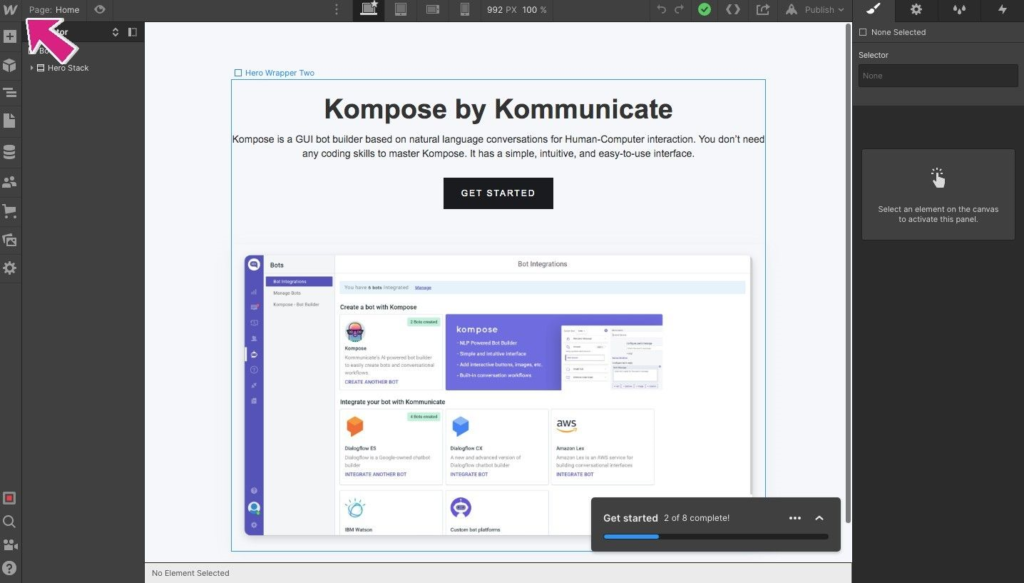
Task: Expand the Hero Stack tree item
Action: (x=31, y=68)
